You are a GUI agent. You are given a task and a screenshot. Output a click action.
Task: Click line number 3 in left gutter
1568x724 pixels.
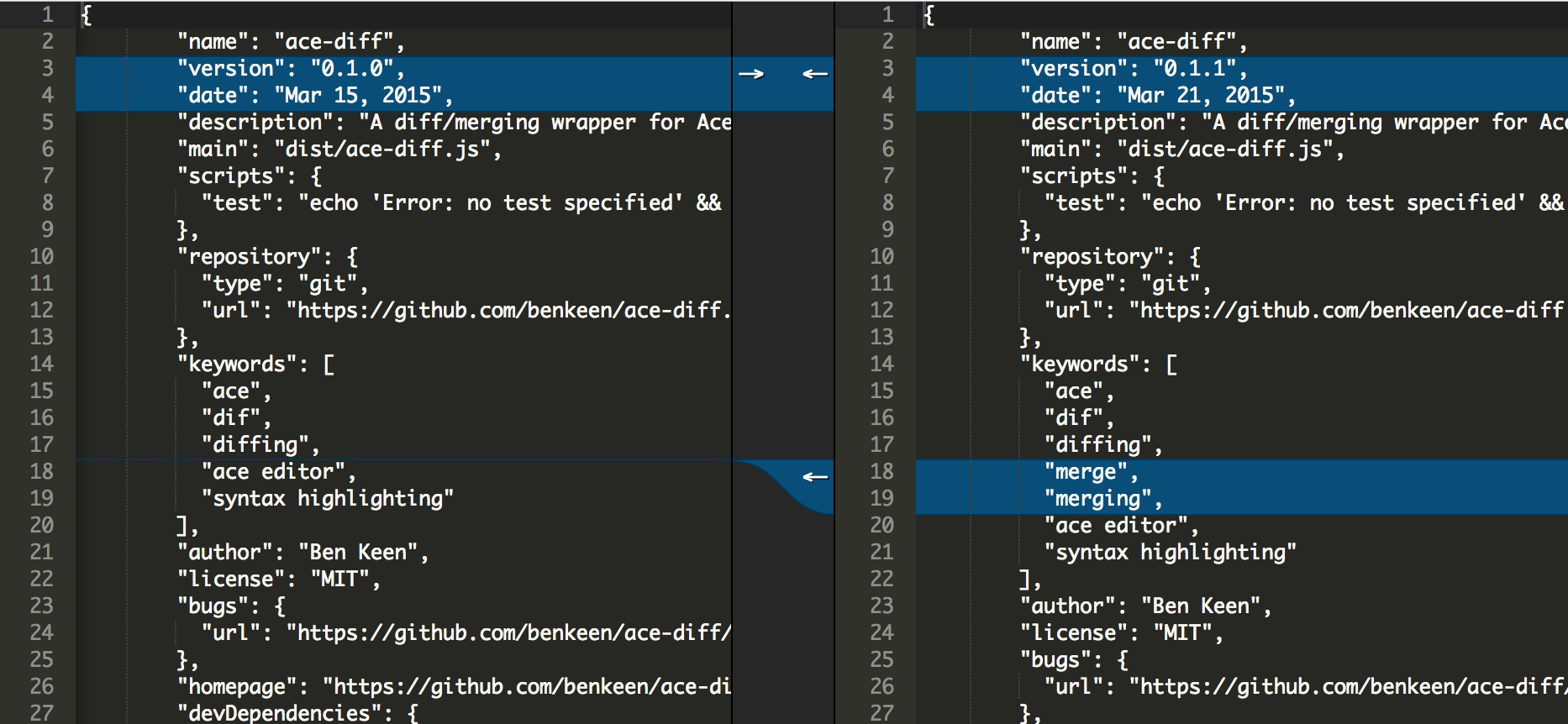pyautogui.click(x=47, y=69)
